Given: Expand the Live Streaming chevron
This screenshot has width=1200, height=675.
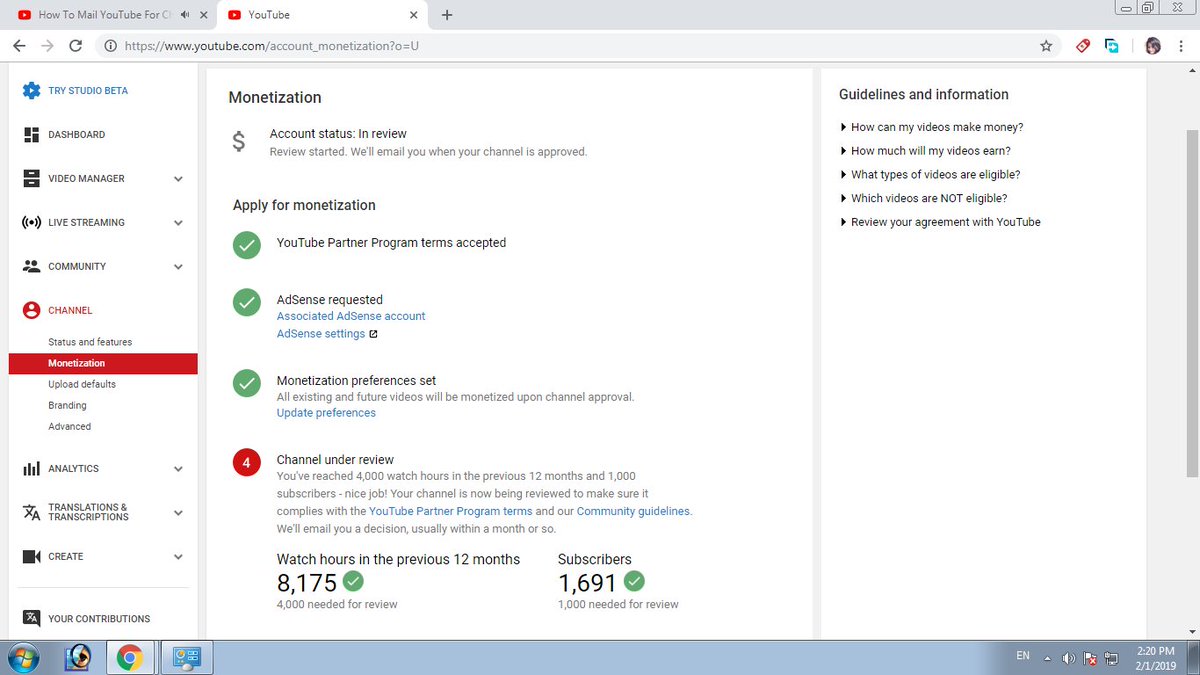Looking at the screenshot, I should tap(178, 223).
